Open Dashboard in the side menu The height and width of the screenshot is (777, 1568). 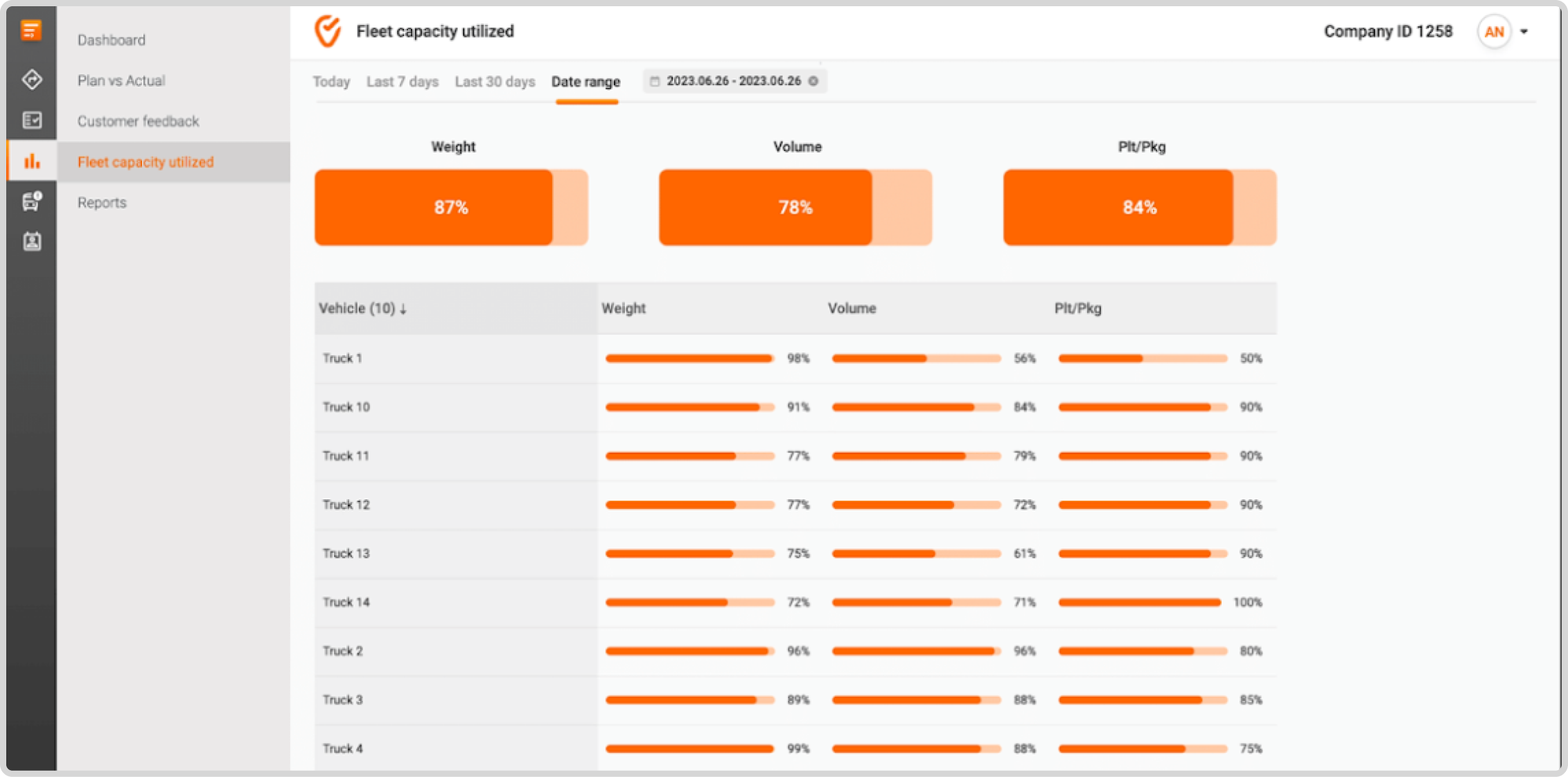(x=112, y=40)
